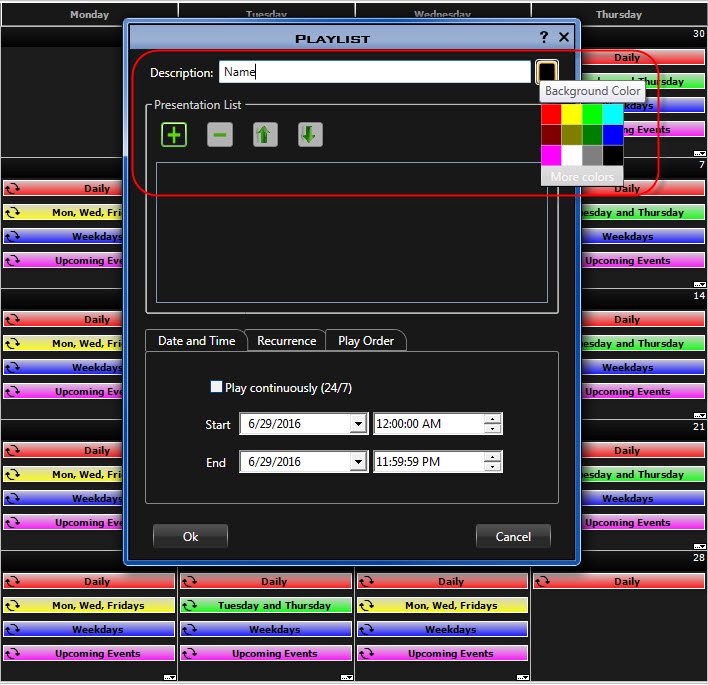This screenshot has height=685, width=708.
Task: Click More colors in the palette
Action: 582,177
